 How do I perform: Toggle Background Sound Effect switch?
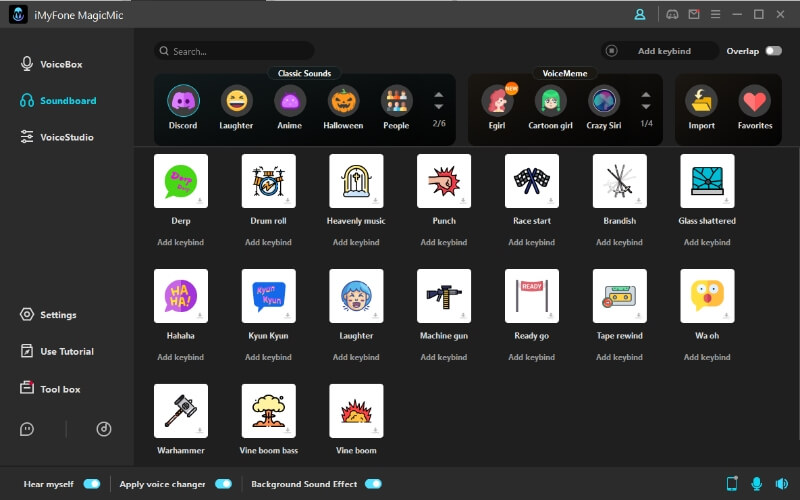(x=373, y=484)
